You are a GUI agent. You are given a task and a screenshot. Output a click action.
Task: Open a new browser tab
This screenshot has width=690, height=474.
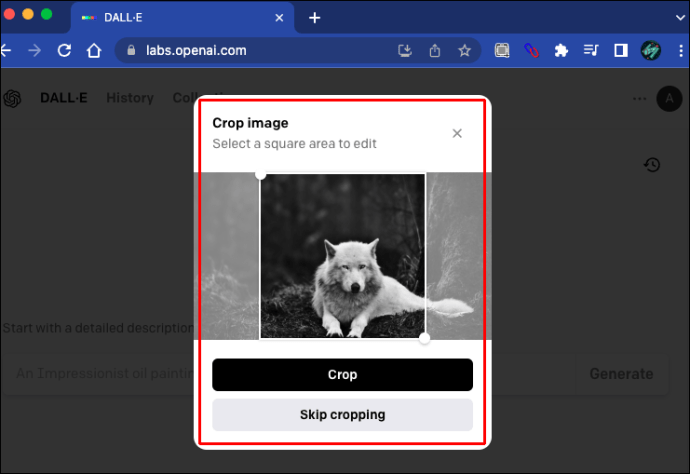click(x=315, y=18)
